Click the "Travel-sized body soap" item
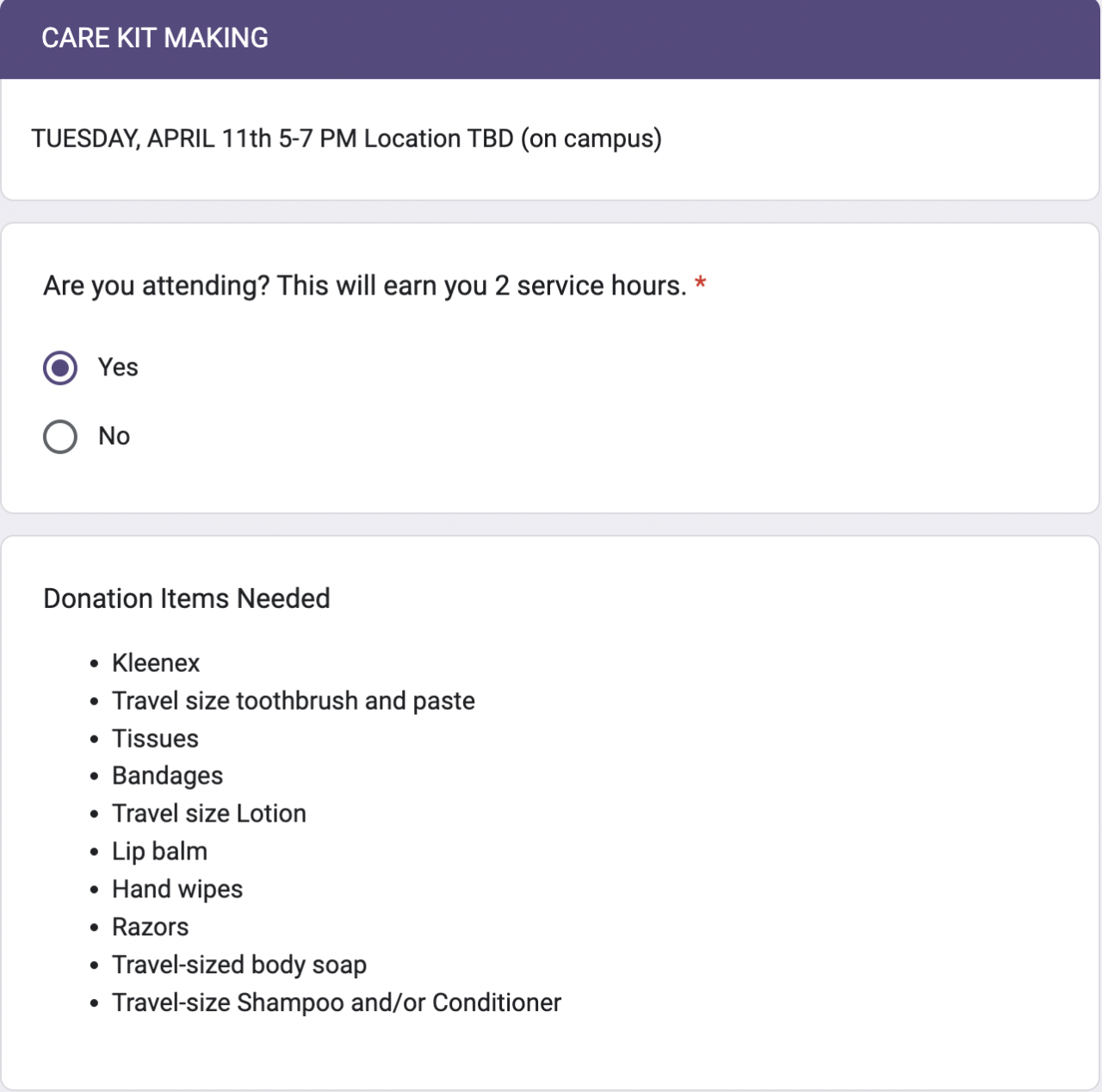The height and width of the screenshot is (1092, 1102). (x=239, y=965)
